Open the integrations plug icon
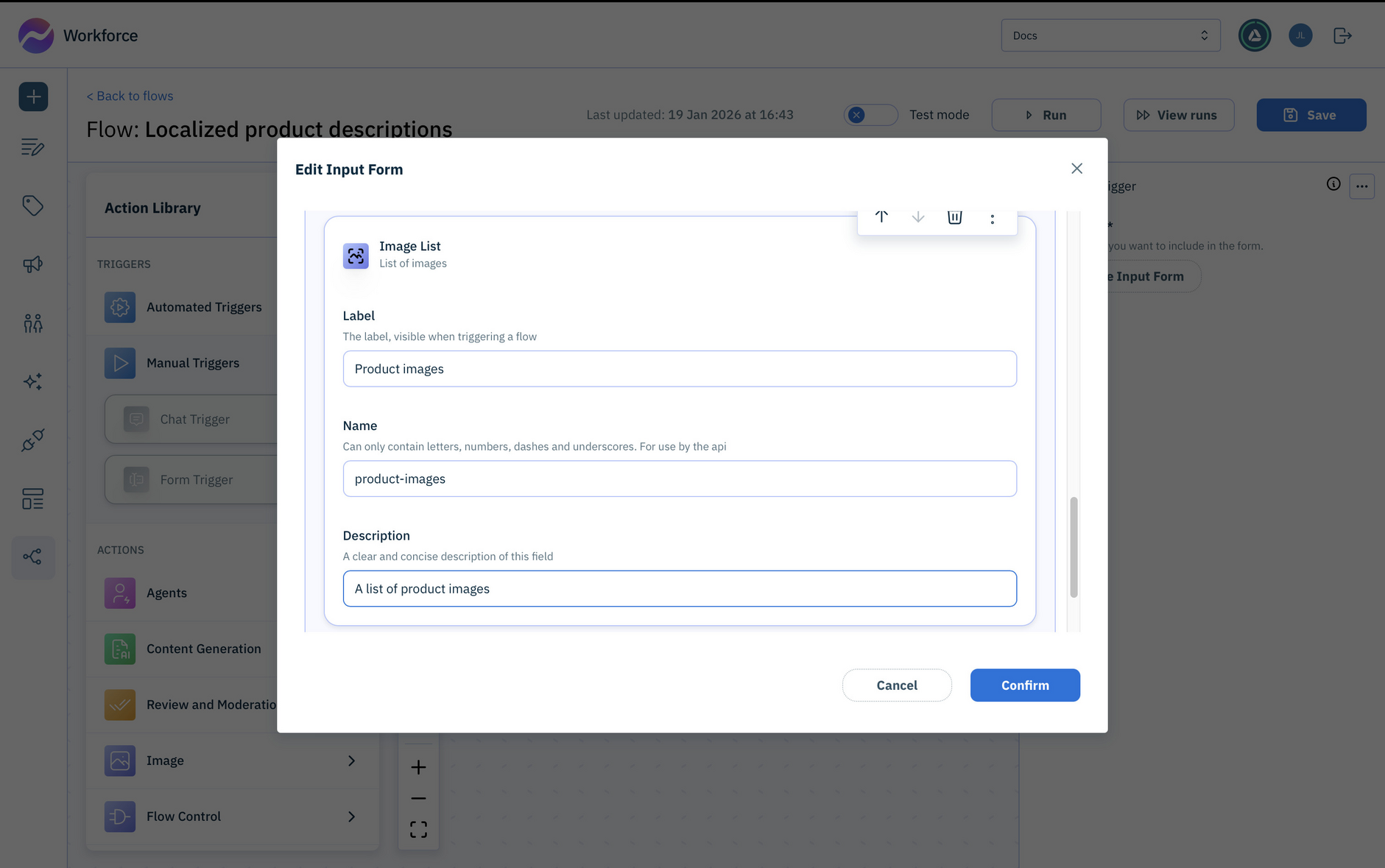 coord(32,440)
